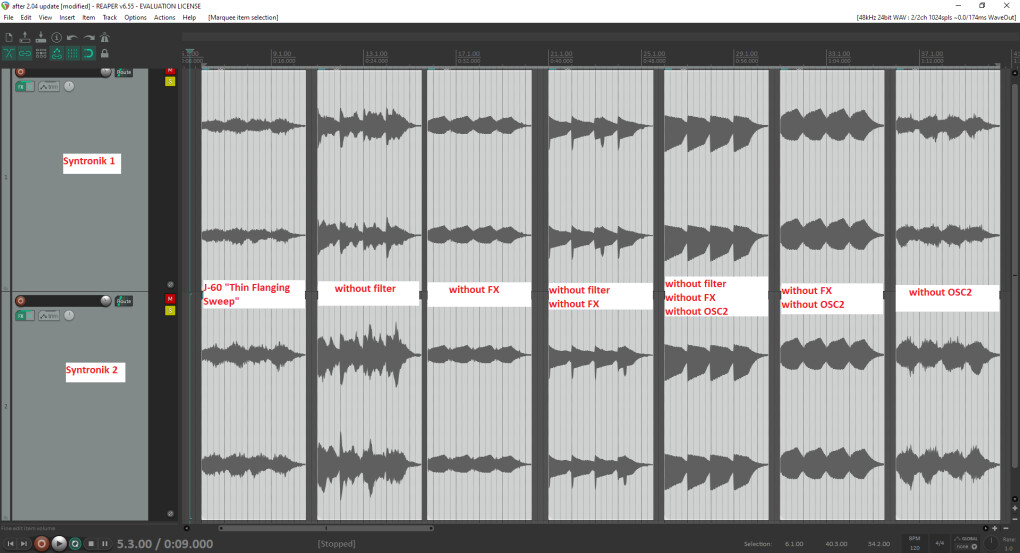The height and width of the screenshot is (553, 1020).
Task: Open the Track menu
Action: 109,18
